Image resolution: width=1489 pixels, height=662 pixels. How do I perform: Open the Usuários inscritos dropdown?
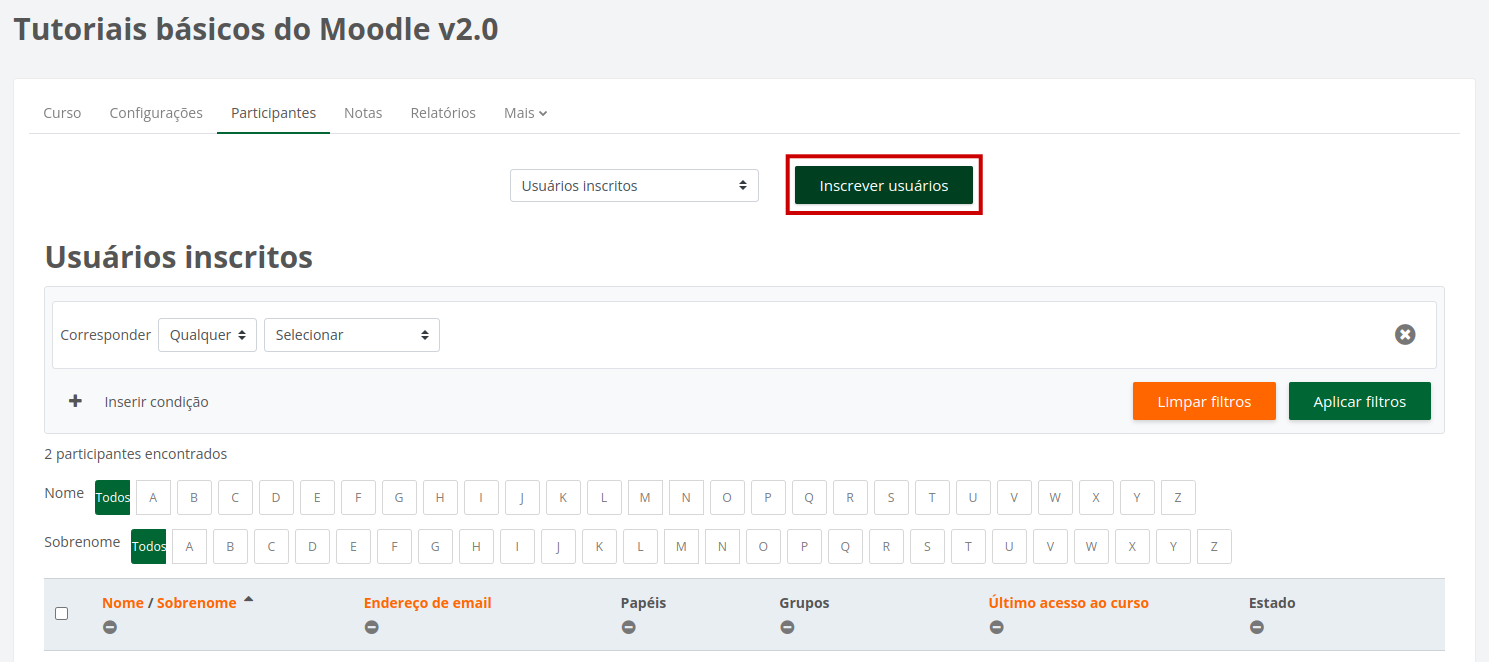click(634, 186)
